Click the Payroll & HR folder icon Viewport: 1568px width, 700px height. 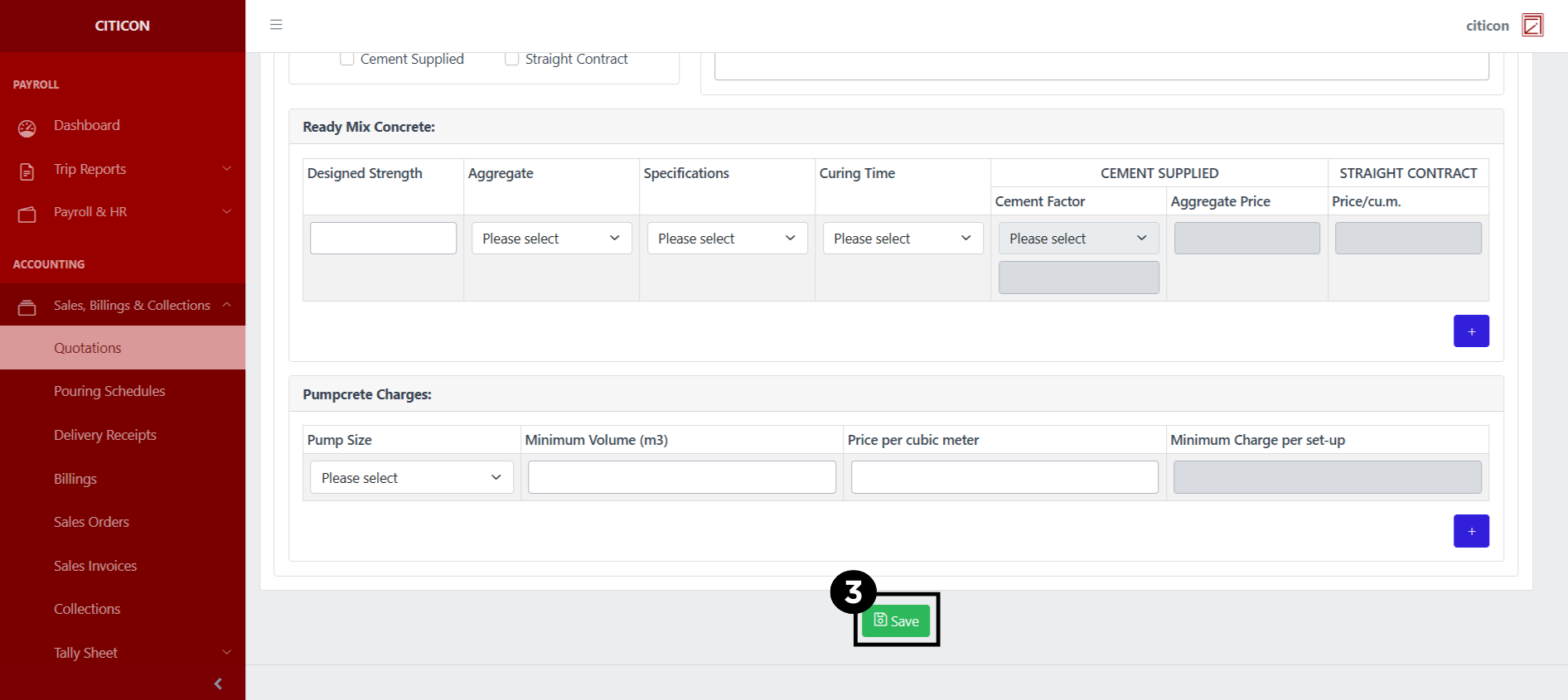[27, 215]
